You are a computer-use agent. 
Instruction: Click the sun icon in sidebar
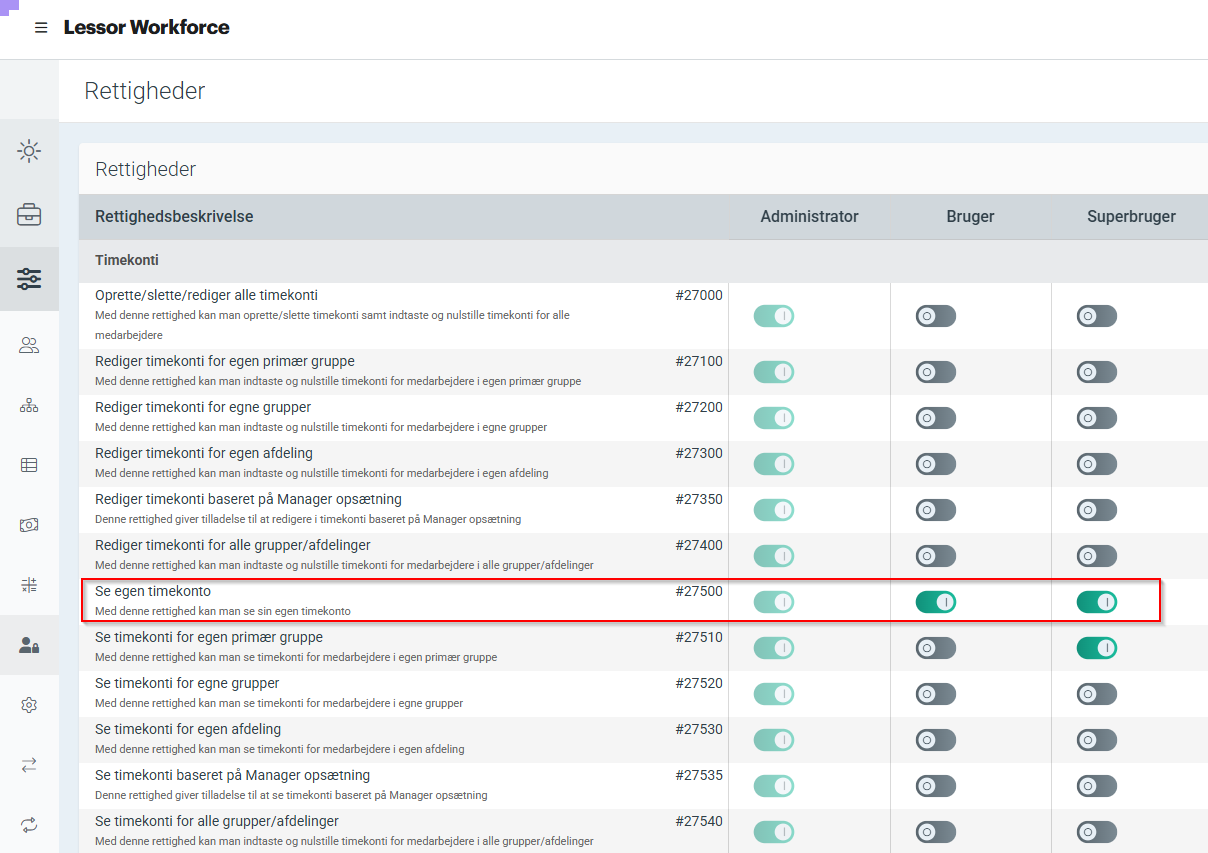pos(29,152)
